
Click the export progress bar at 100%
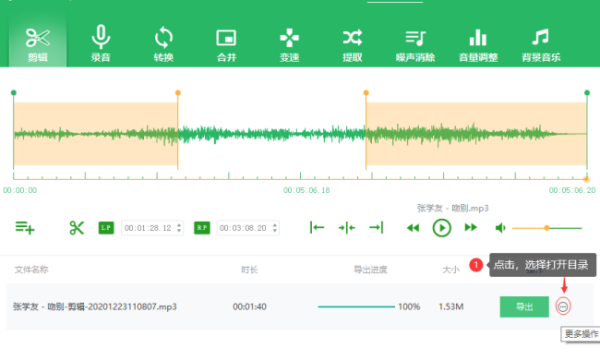tap(356, 306)
